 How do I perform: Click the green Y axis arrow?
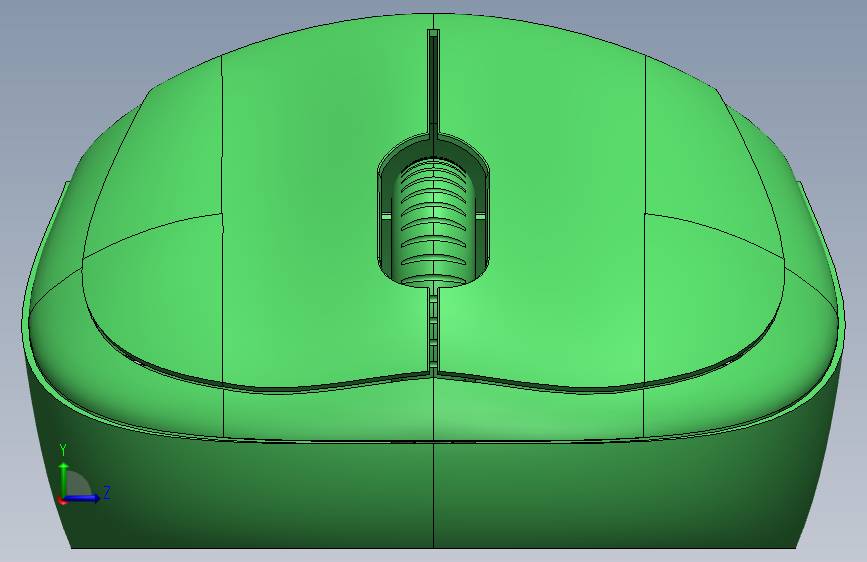tap(64, 479)
